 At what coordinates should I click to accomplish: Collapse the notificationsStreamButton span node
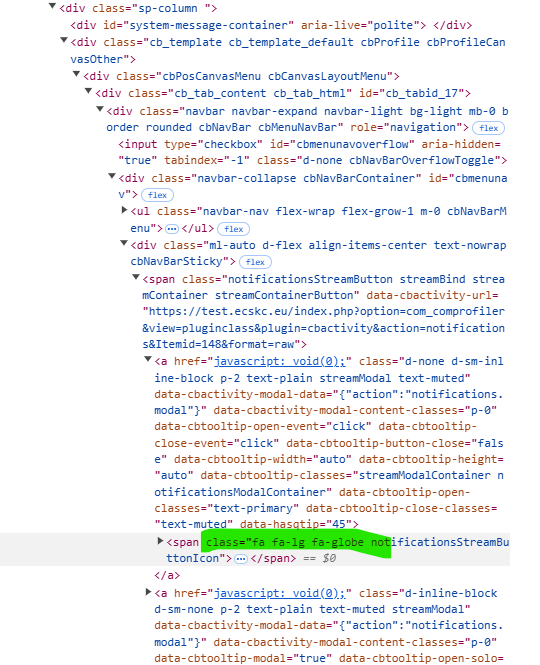click(136, 278)
